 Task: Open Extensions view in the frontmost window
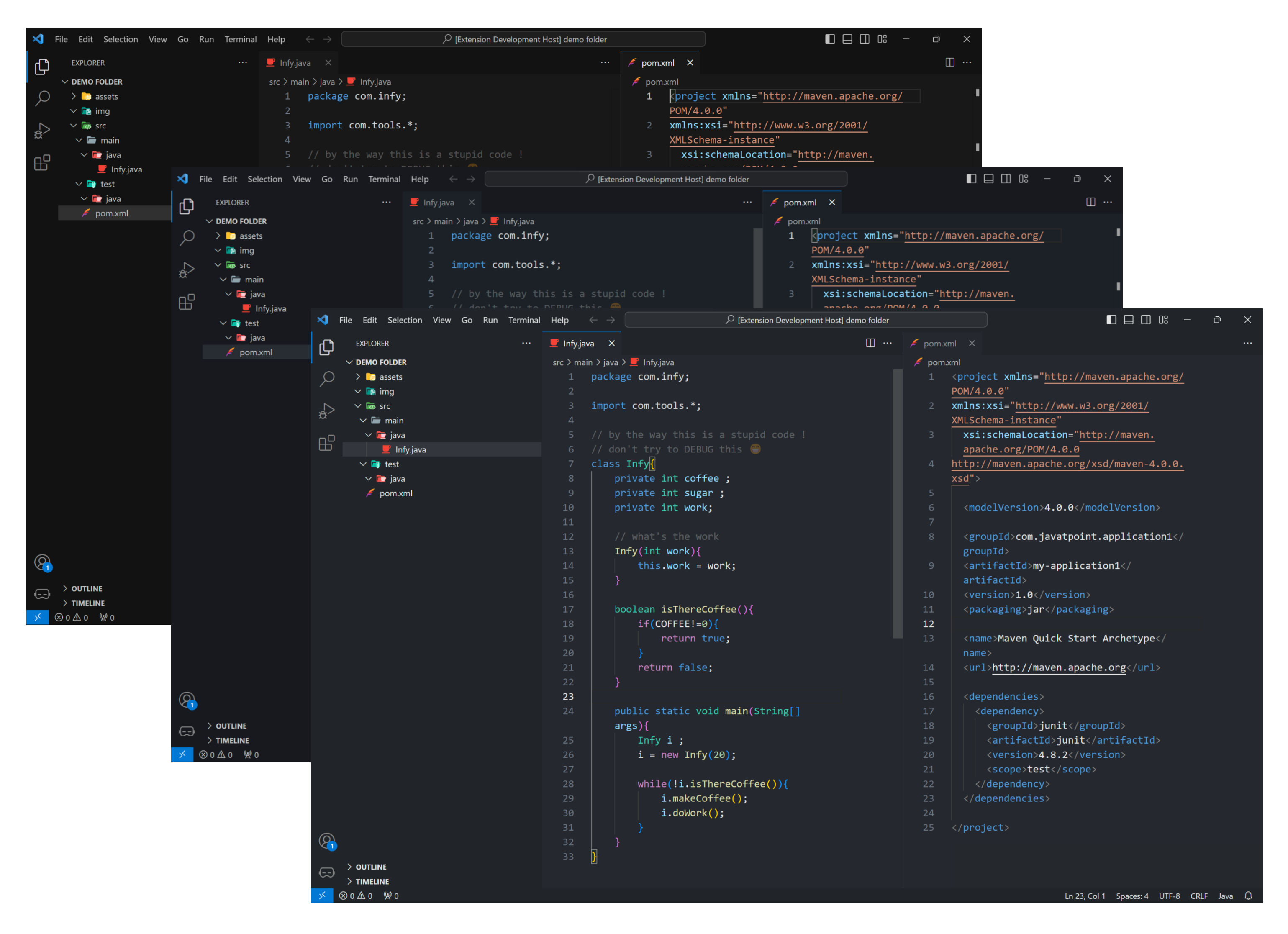[326, 443]
